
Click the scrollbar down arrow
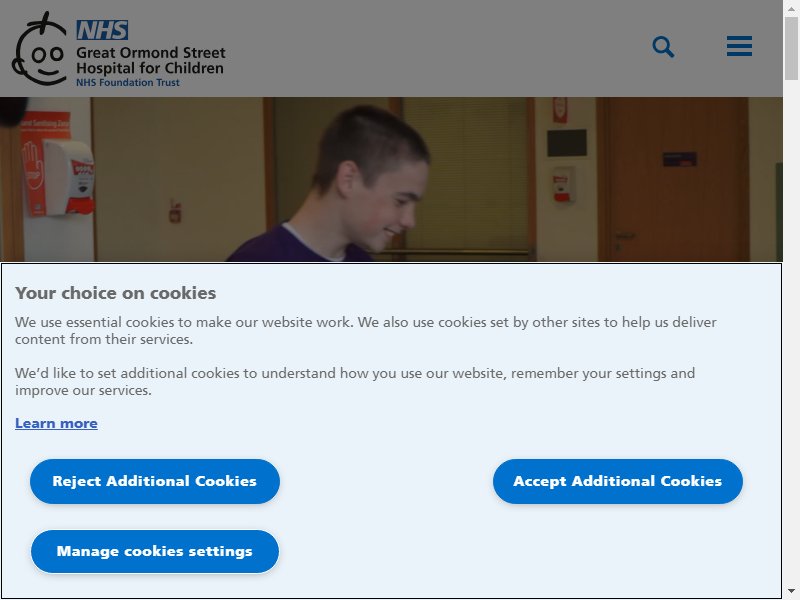click(x=791, y=592)
